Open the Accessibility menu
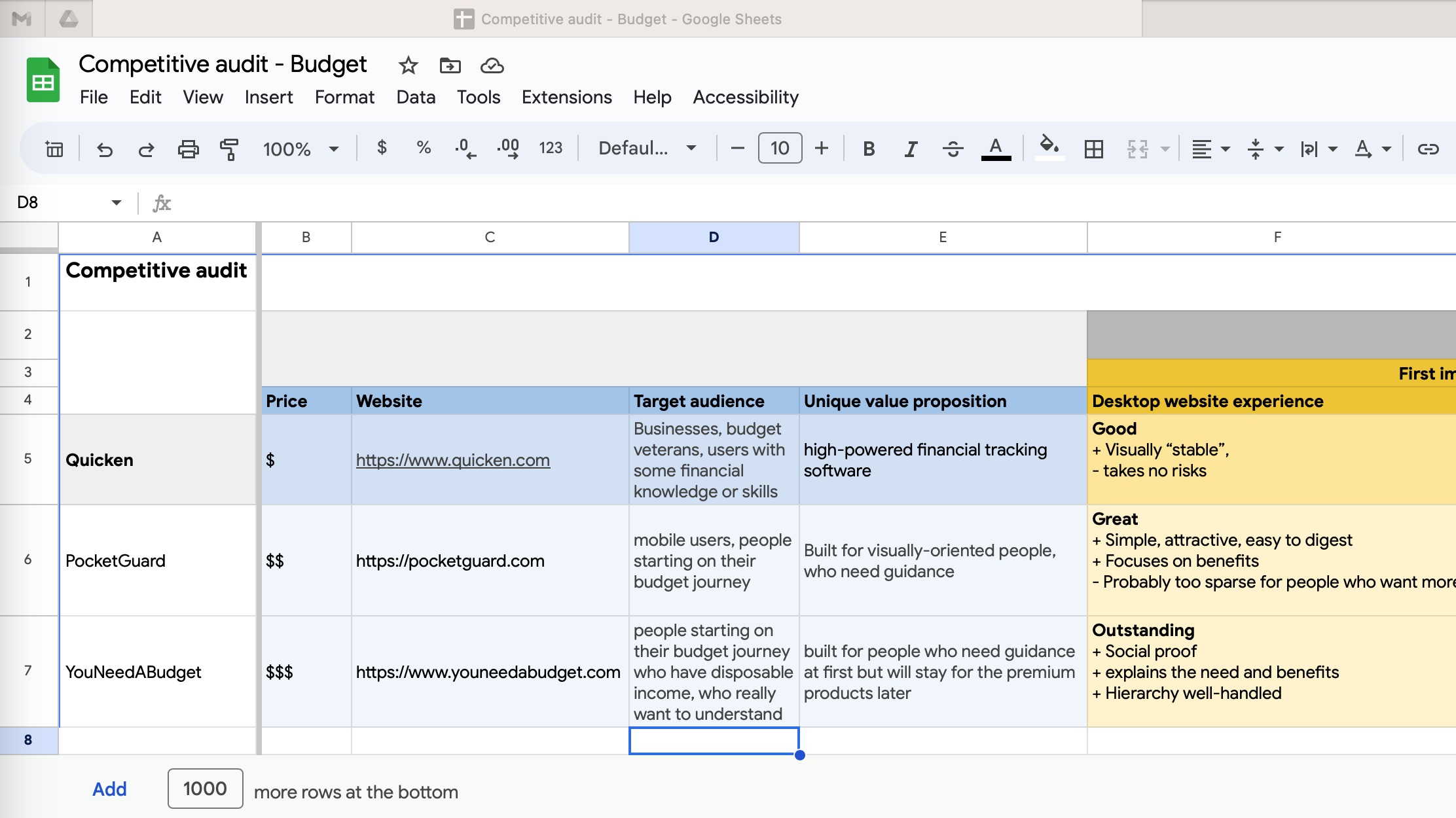The width and height of the screenshot is (1456, 818). tap(746, 98)
